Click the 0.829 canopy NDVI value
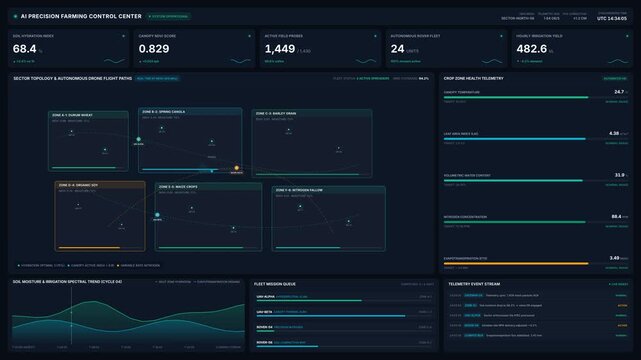 pos(154,49)
